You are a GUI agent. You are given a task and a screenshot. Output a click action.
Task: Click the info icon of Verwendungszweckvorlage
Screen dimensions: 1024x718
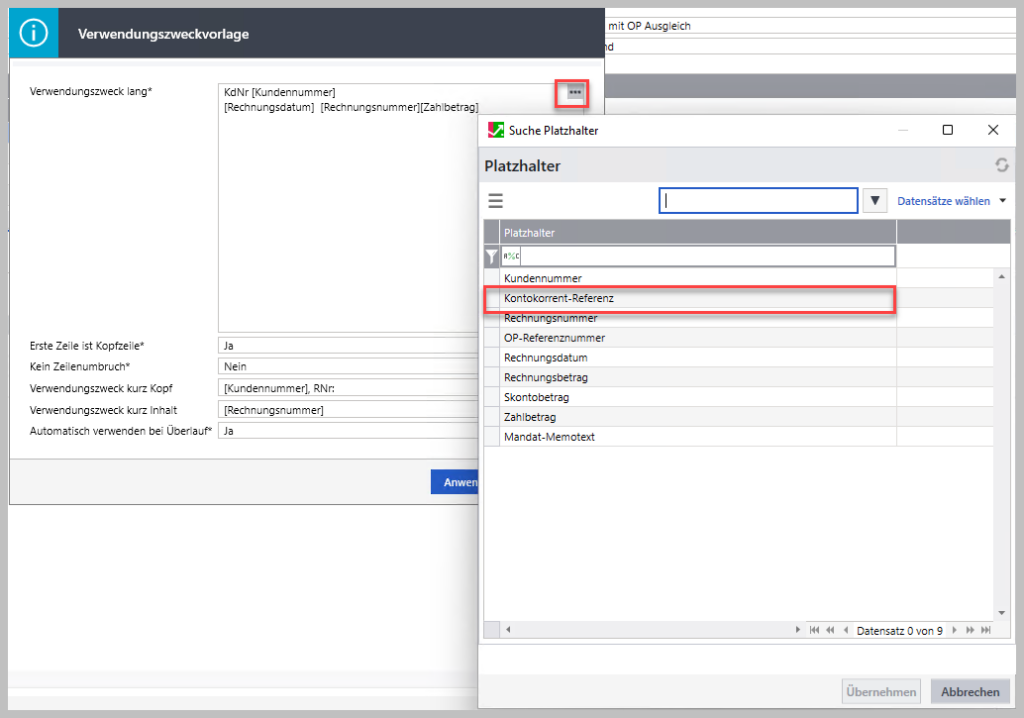34,34
